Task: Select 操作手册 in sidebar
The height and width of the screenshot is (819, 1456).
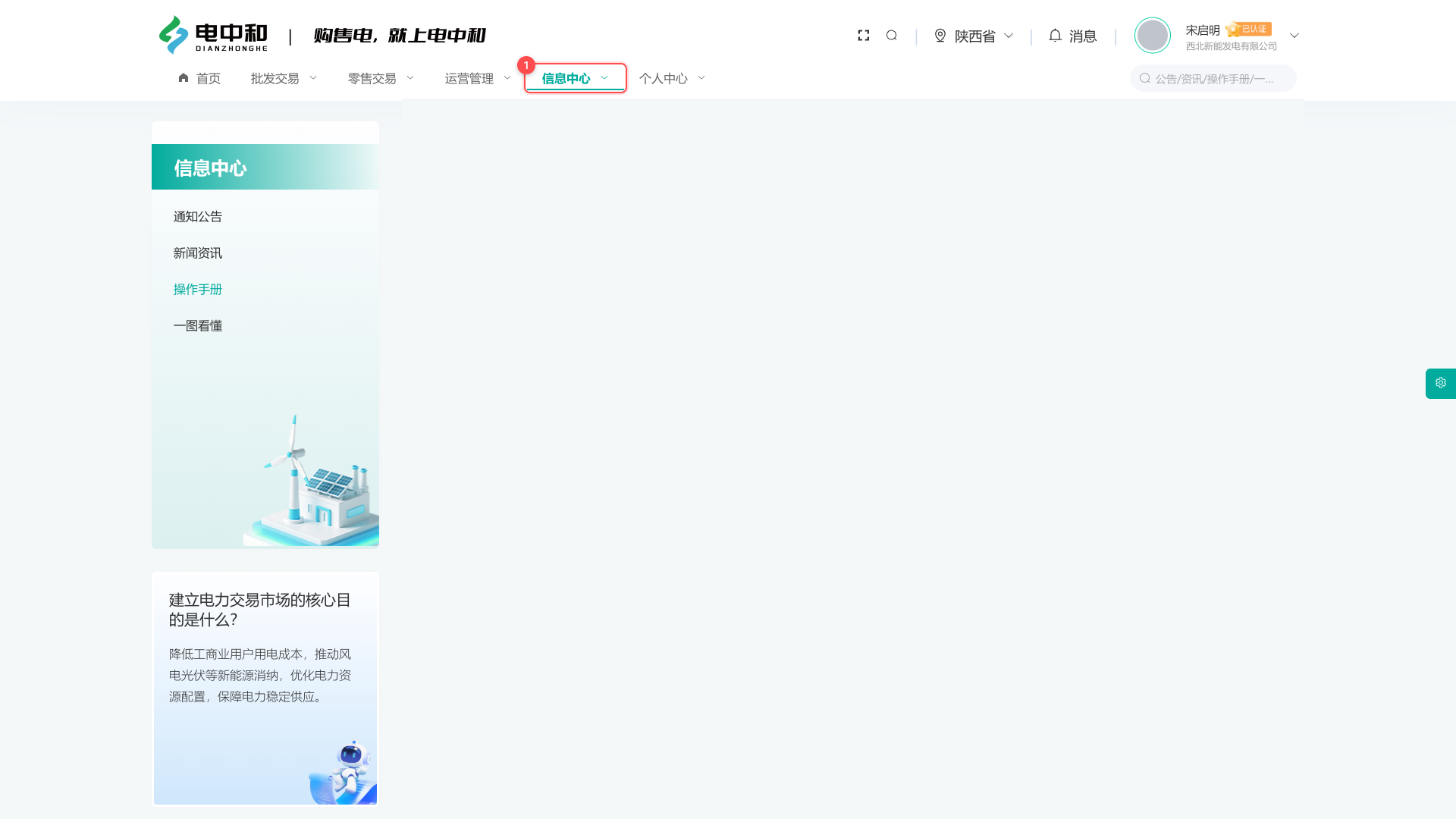Action: point(198,290)
